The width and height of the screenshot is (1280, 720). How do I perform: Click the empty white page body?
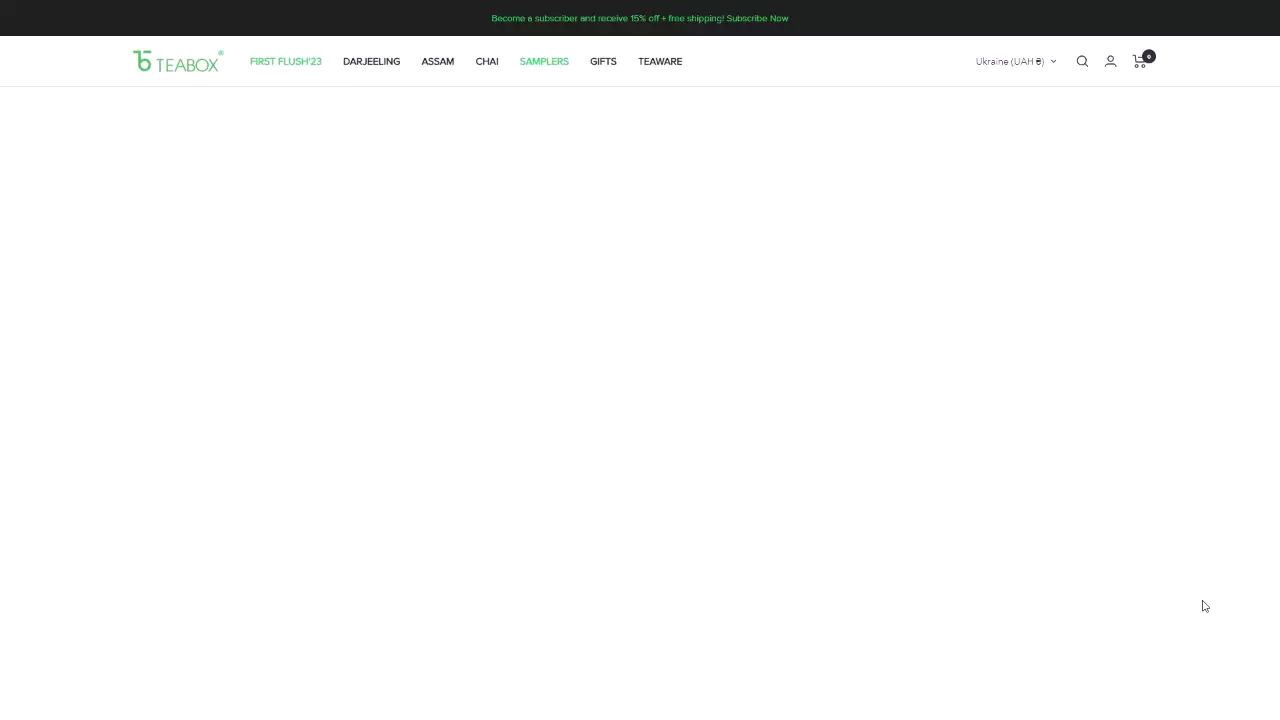click(640, 400)
